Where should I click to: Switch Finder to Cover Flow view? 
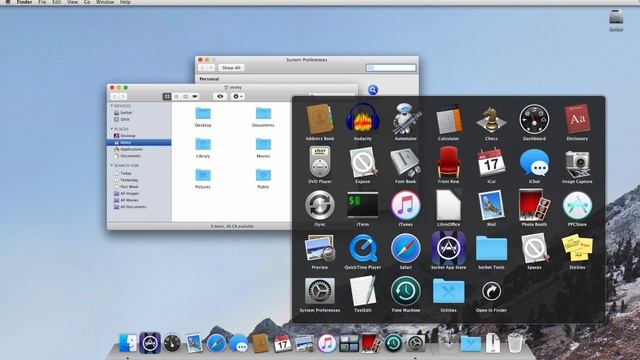195,96
